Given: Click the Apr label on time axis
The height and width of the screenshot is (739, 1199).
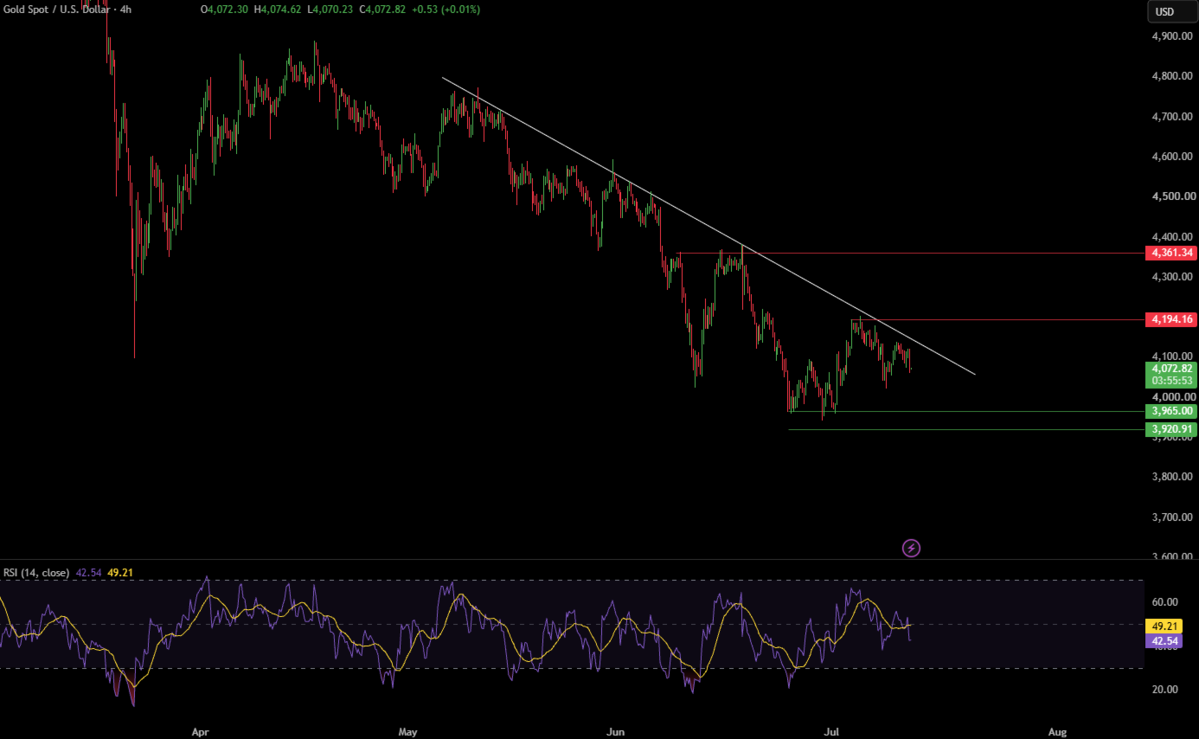Looking at the screenshot, I should [200, 732].
